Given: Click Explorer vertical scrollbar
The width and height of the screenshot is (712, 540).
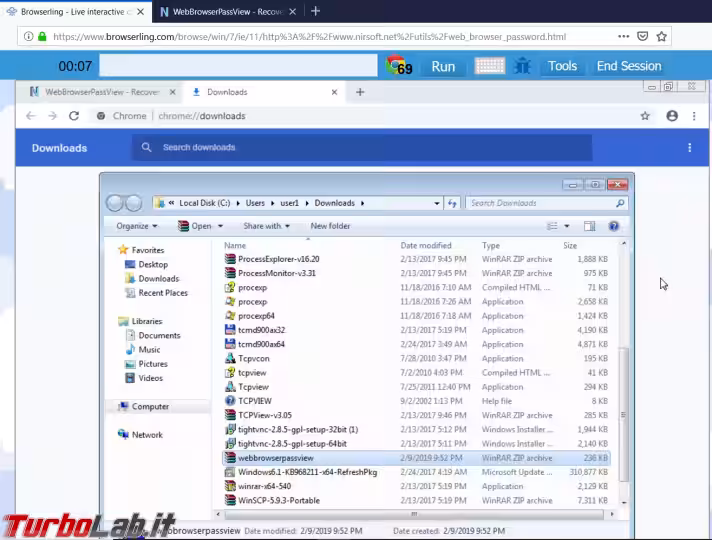Looking at the screenshot, I should point(624,415).
